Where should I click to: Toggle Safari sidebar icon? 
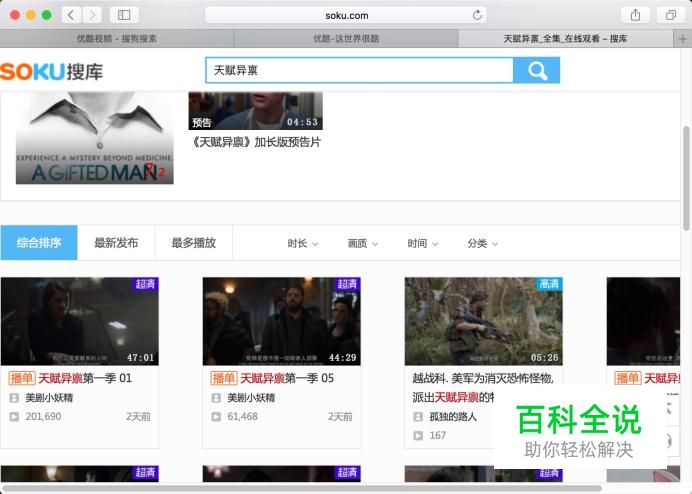tap(124, 15)
